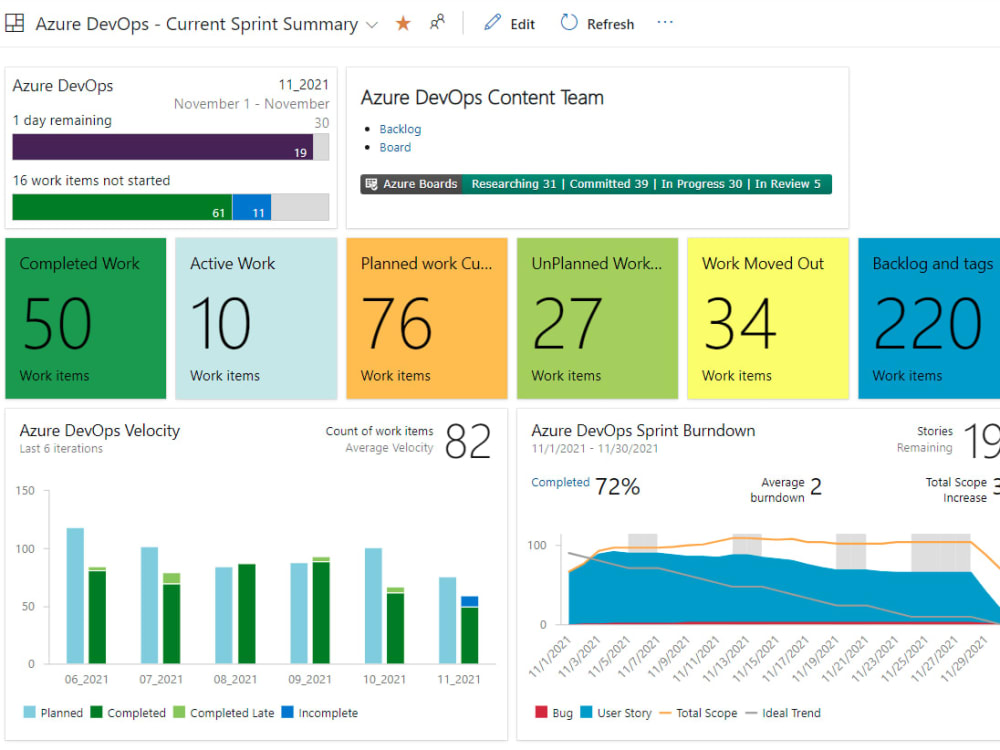Image resolution: width=1000 pixels, height=750 pixels.
Task: Open the team members icon
Action: click(x=437, y=23)
